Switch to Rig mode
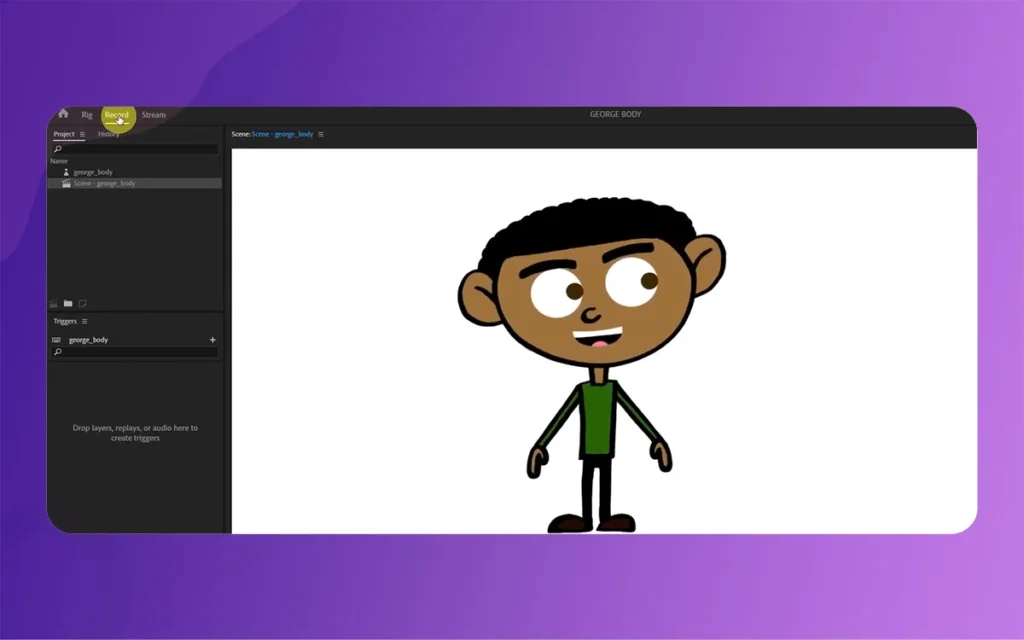This screenshot has width=1024, height=640. click(x=87, y=115)
